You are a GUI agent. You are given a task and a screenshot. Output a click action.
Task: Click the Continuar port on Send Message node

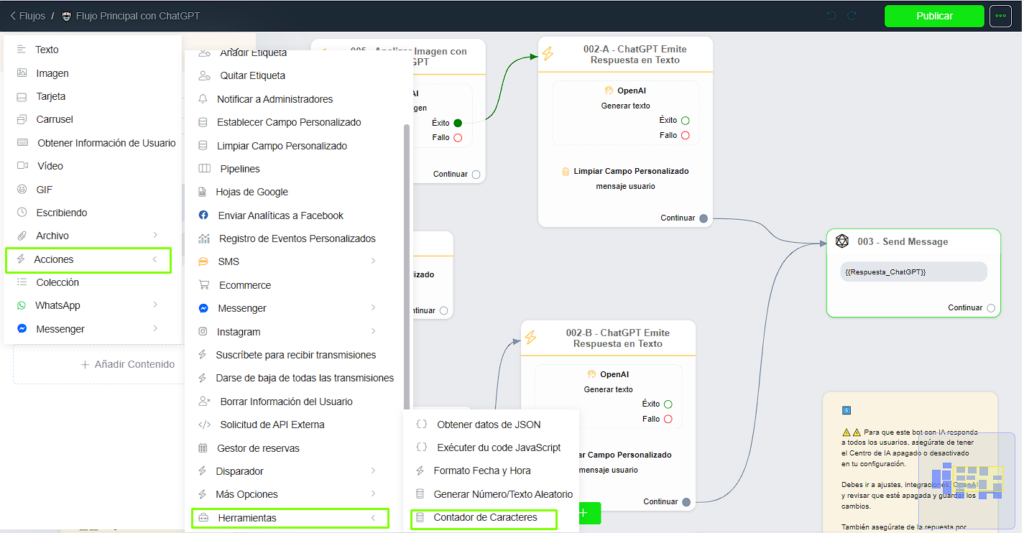click(x=991, y=308)
